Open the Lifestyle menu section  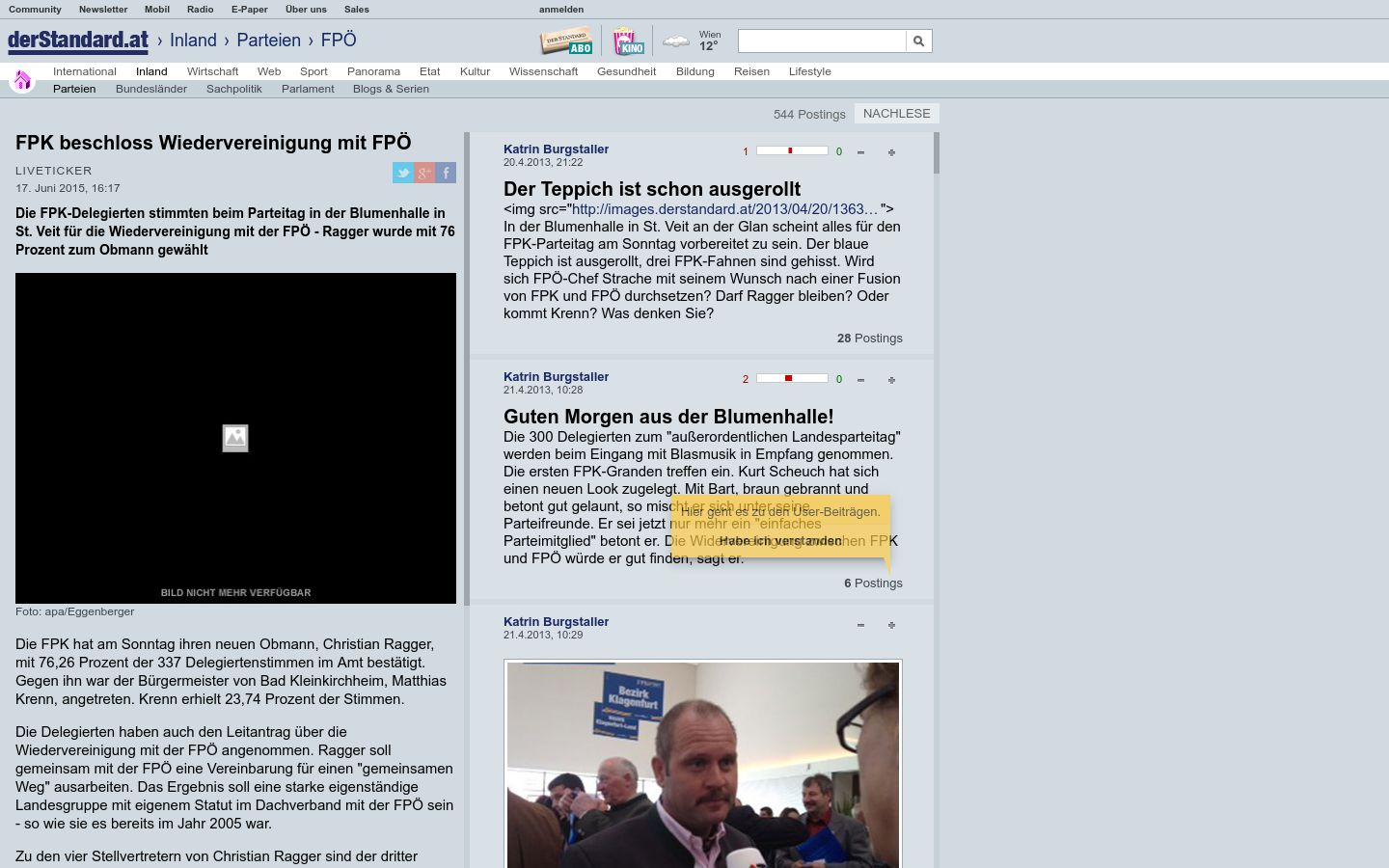click(809, 71)
